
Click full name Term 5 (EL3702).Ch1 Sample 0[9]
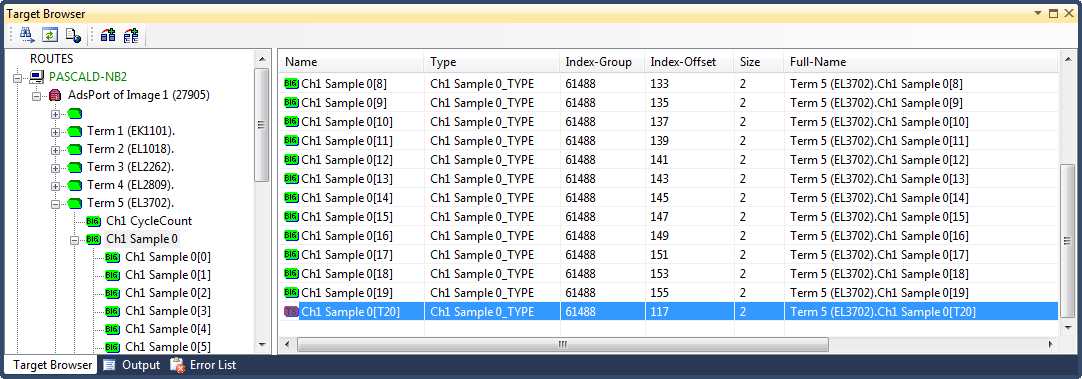coord(876,104)
